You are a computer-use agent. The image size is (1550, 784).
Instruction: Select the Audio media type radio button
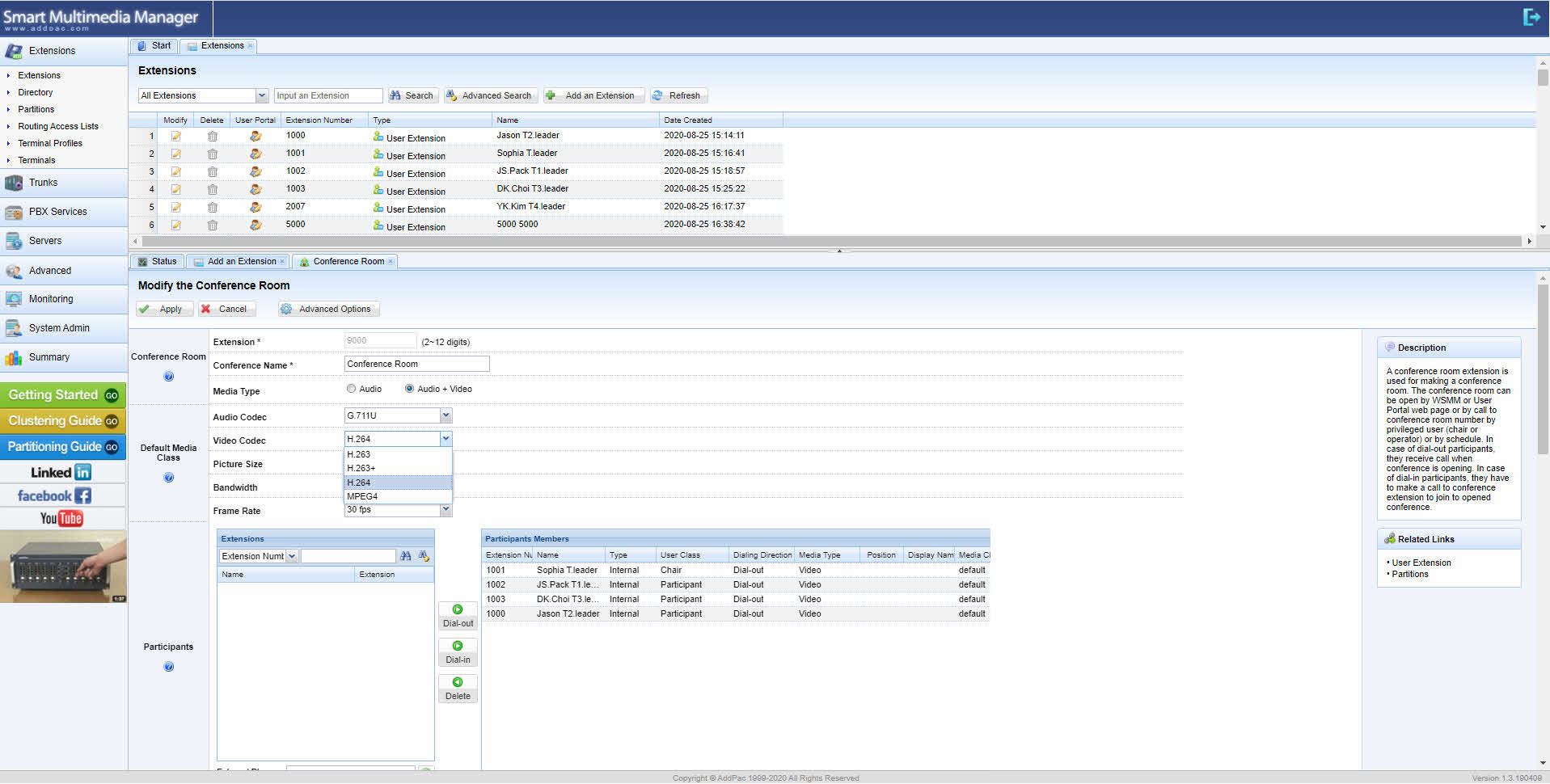click(352, 389)
